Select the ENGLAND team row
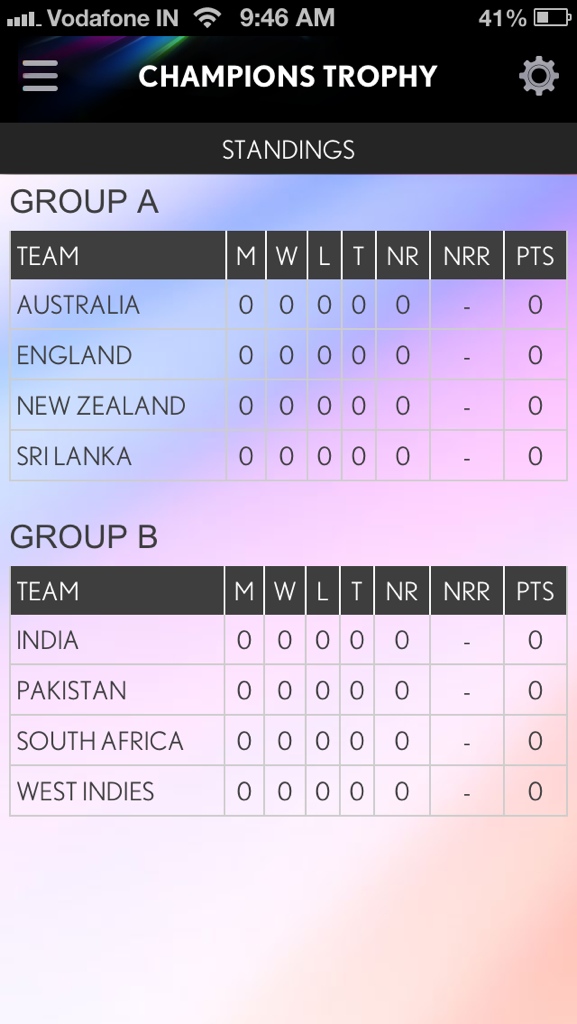This screenshot has width=577, height=1024. click(288, 355)
